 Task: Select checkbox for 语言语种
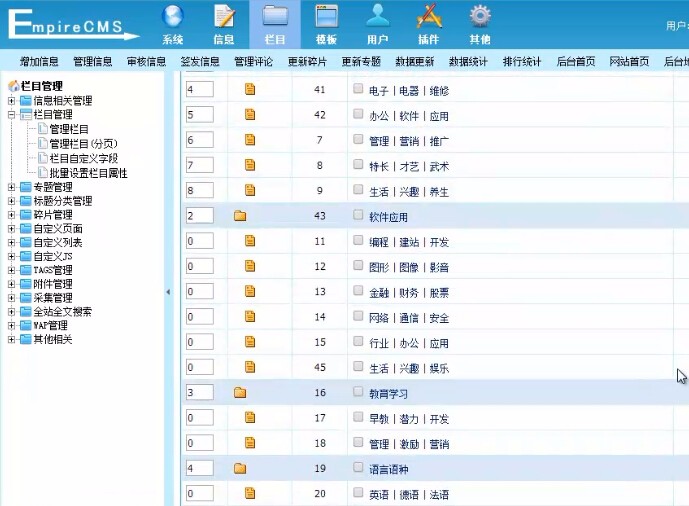358,467
